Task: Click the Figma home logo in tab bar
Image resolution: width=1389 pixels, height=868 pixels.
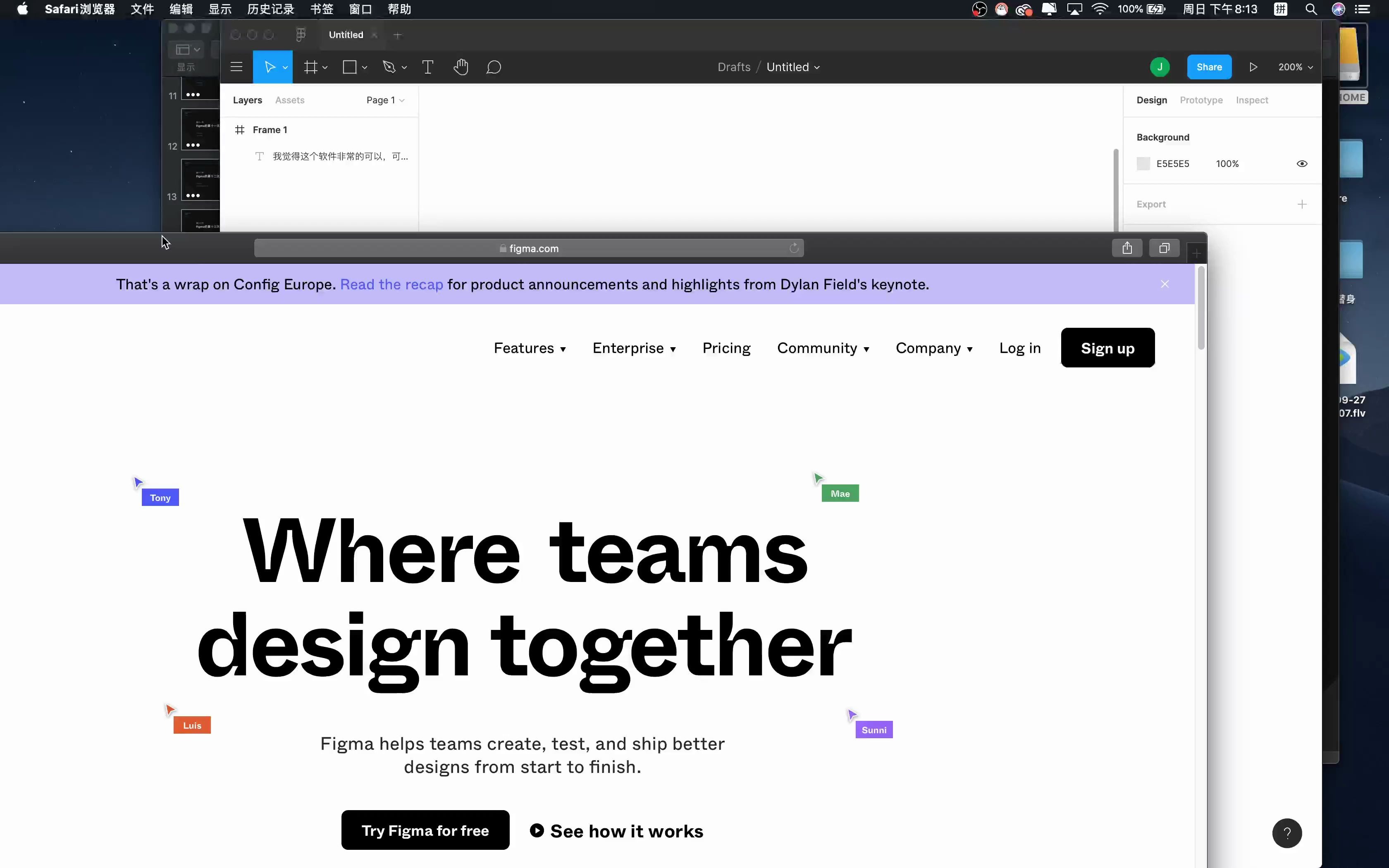Action: [x=301, y=35]
